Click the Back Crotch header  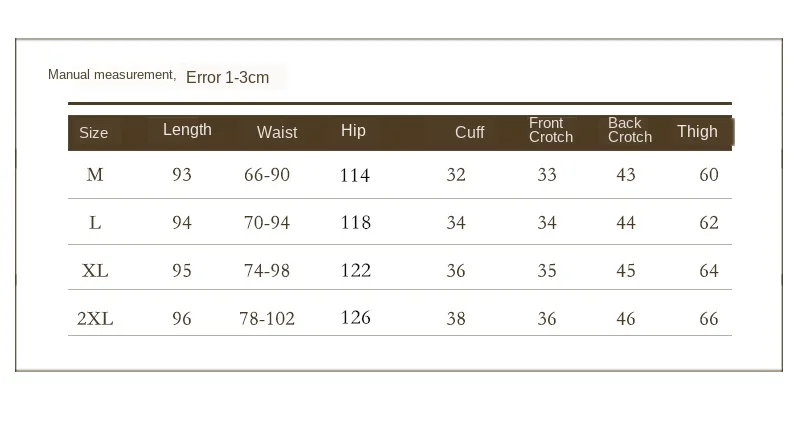(x=630, y=130)
